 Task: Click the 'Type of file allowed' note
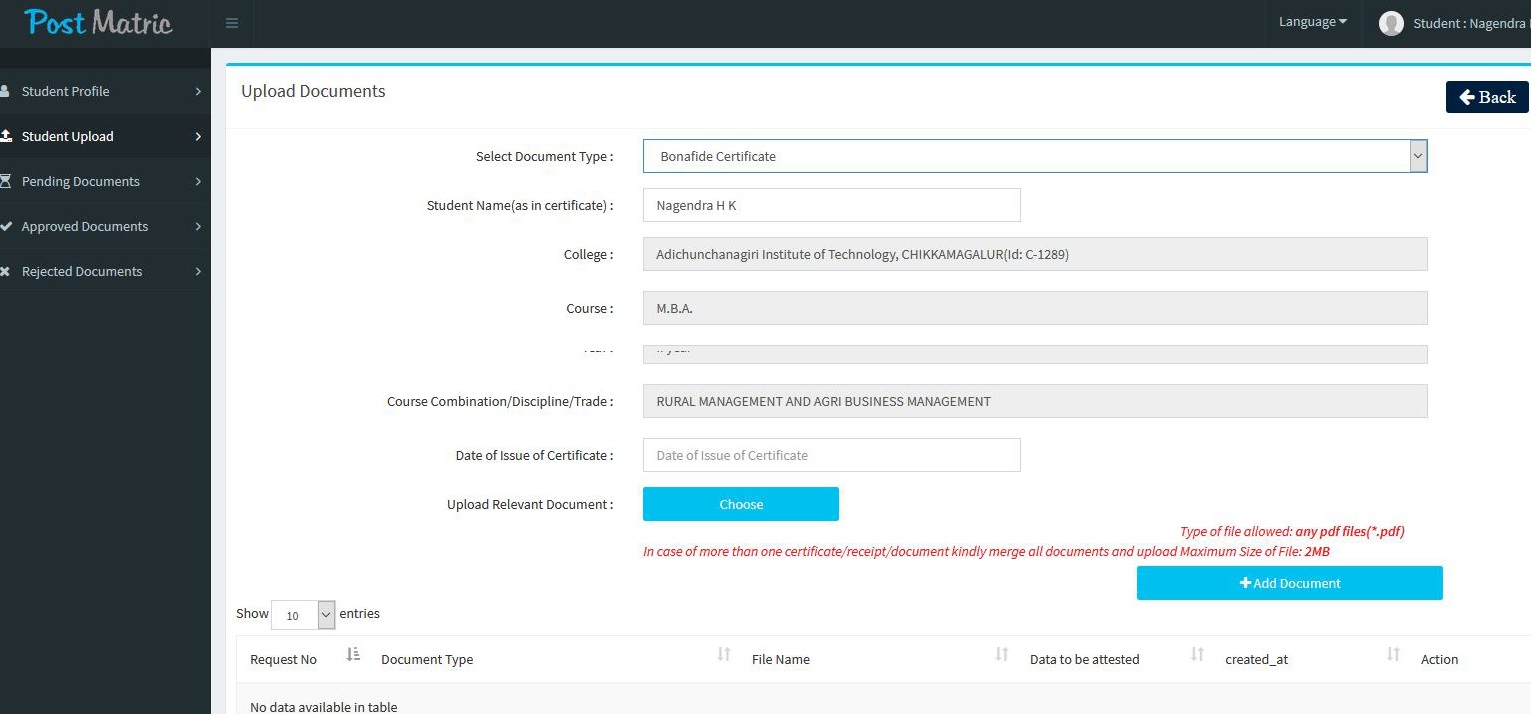point(1292,532)
